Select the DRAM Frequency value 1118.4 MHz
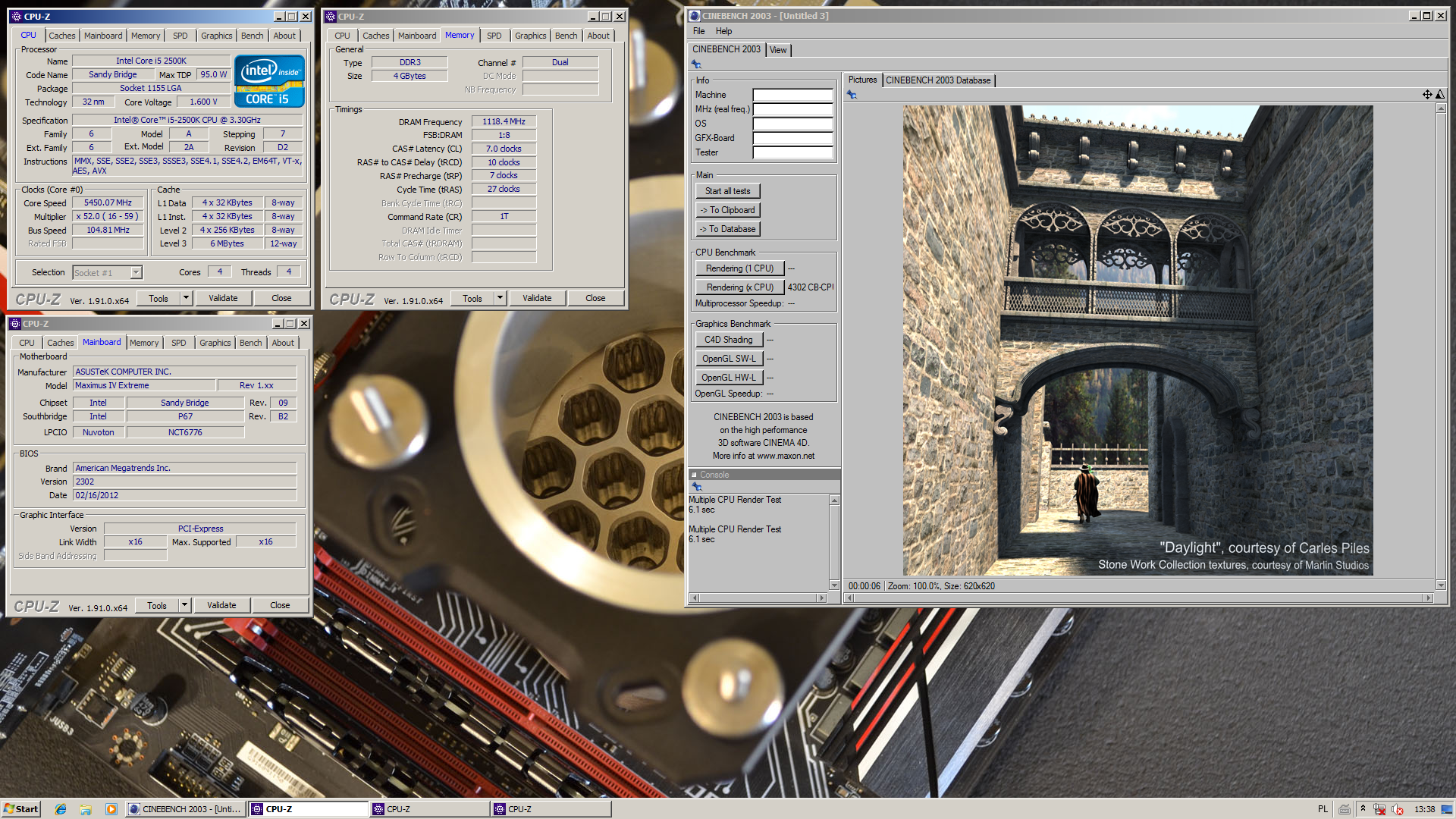This screenshot has height=819, width=1456. [504, 121]
